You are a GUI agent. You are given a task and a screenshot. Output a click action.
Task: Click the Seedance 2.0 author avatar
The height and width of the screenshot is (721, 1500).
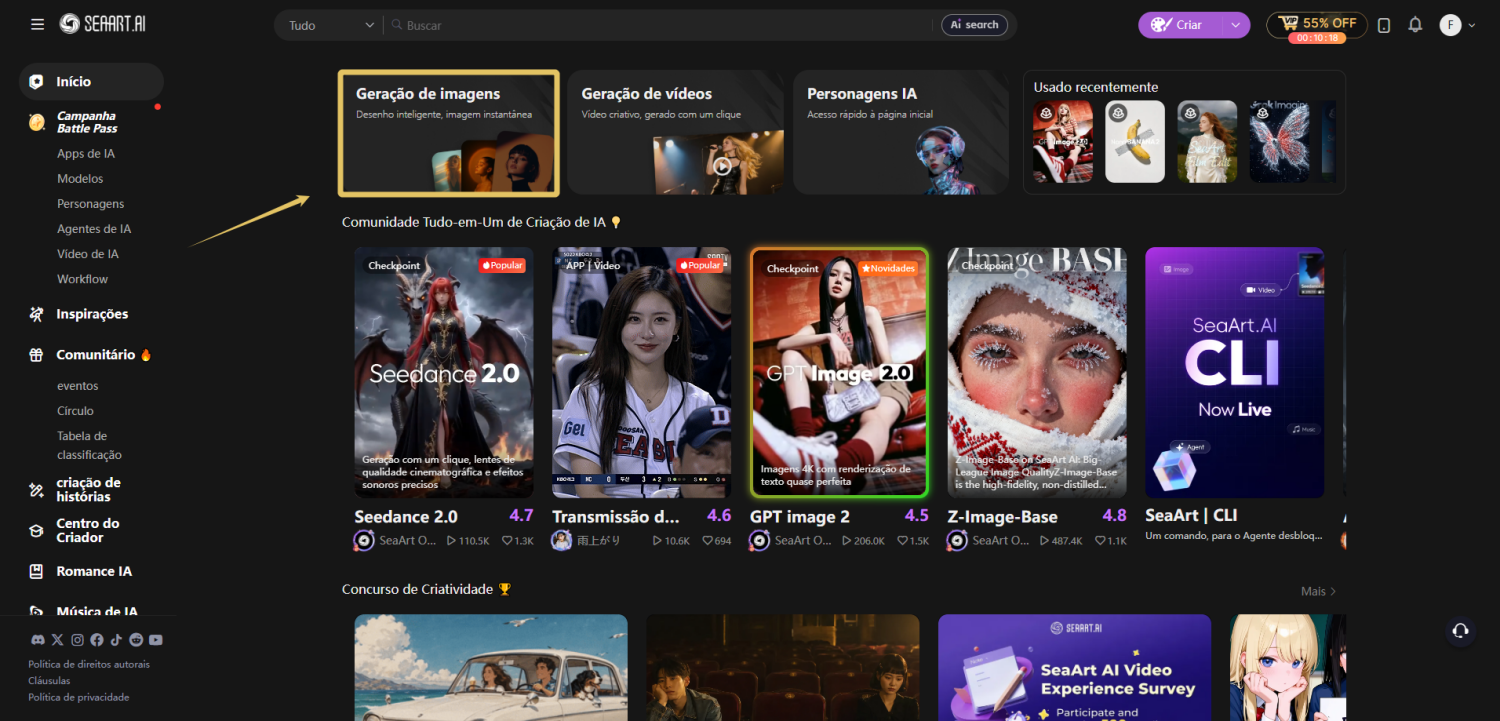coord(364,540)
